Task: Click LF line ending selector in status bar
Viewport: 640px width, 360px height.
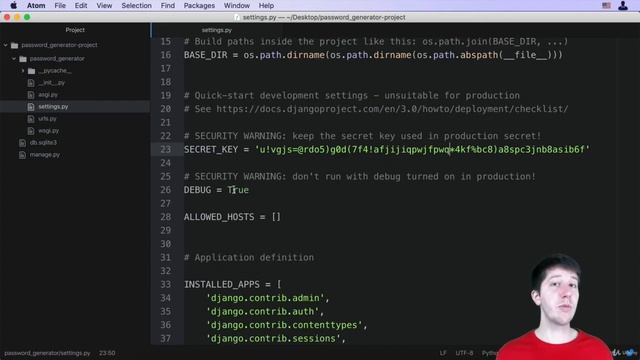Action: point(443,353)
